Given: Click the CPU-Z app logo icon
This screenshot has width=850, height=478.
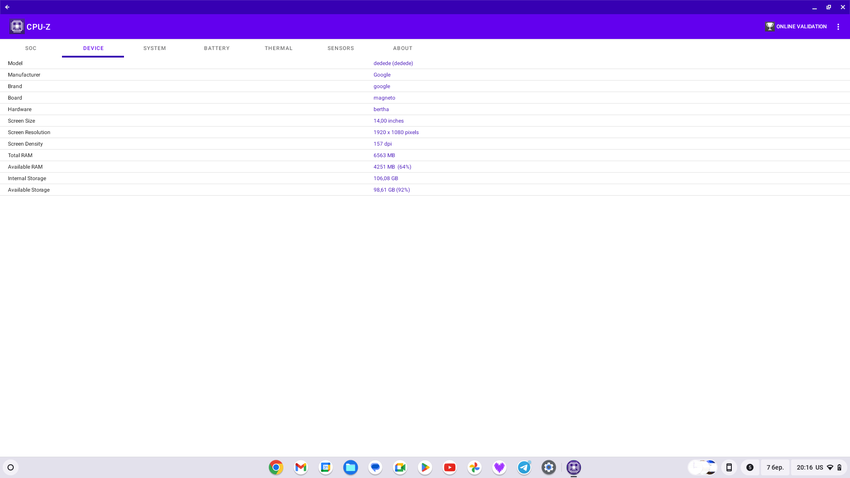Looking at the screenshot, I should pos(16,27).
